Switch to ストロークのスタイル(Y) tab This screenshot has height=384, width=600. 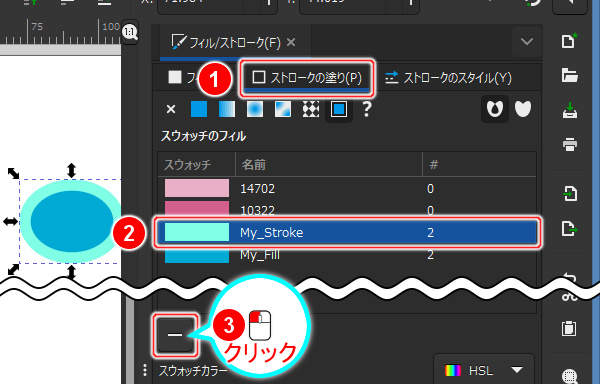coord(448,78)
